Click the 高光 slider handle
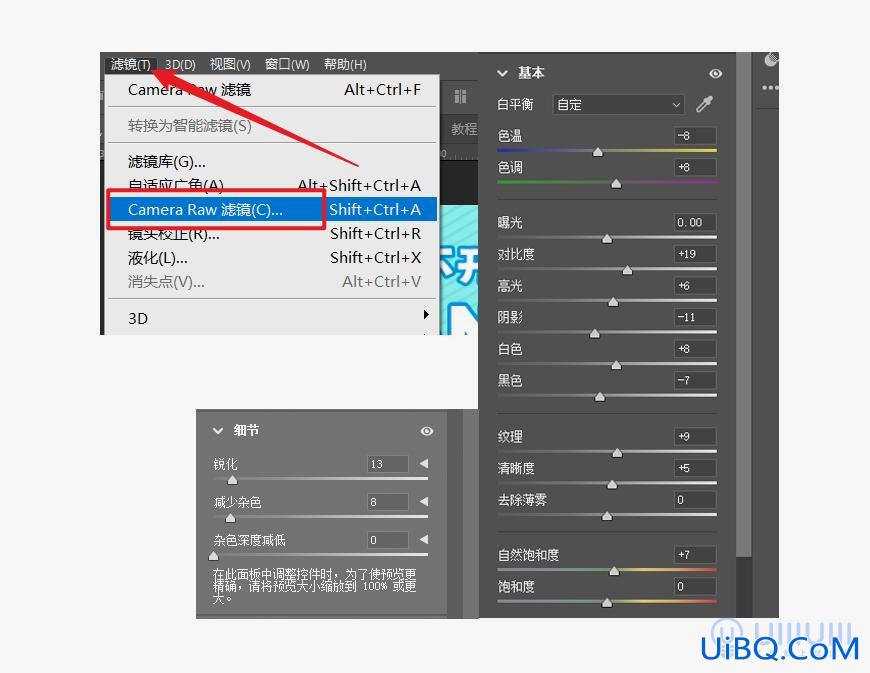Screen dimensions: 870x673 pyautogui.click(x=613, y=302)
